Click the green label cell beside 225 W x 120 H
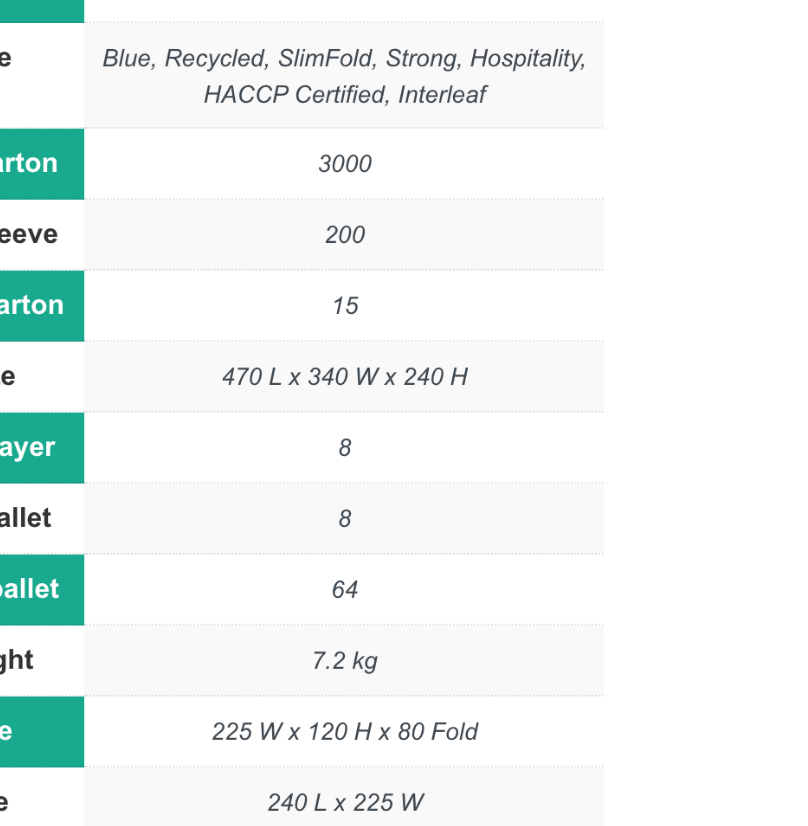This screenshot has height=826, width=808. click(41, 732)
